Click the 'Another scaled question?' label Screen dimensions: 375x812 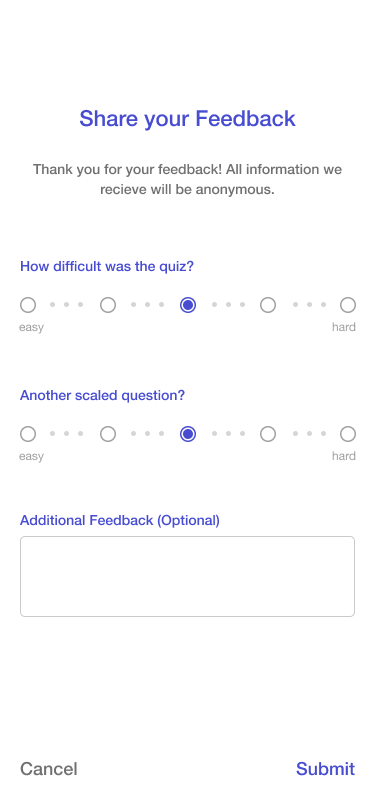point(102,396)
